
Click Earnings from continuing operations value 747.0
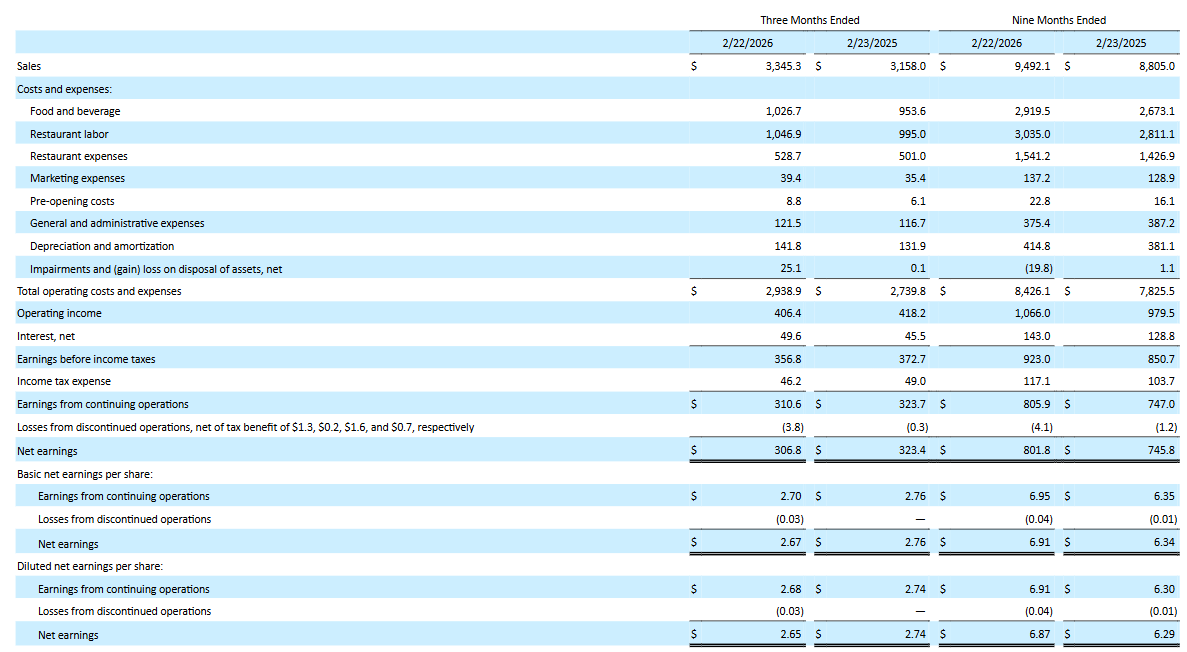point(1161,404)
